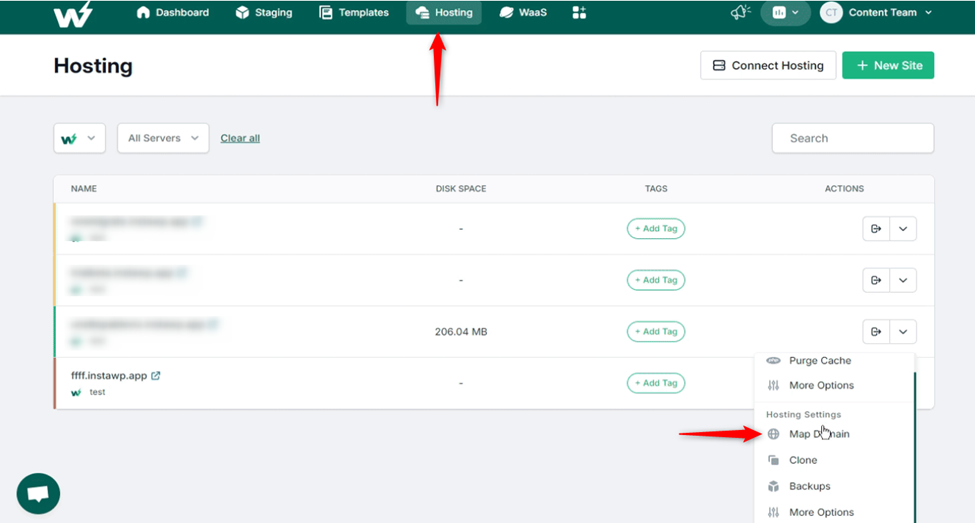Click the Purge Cache icon
Viewport: 975px width, 523px height.
(773, 361)
